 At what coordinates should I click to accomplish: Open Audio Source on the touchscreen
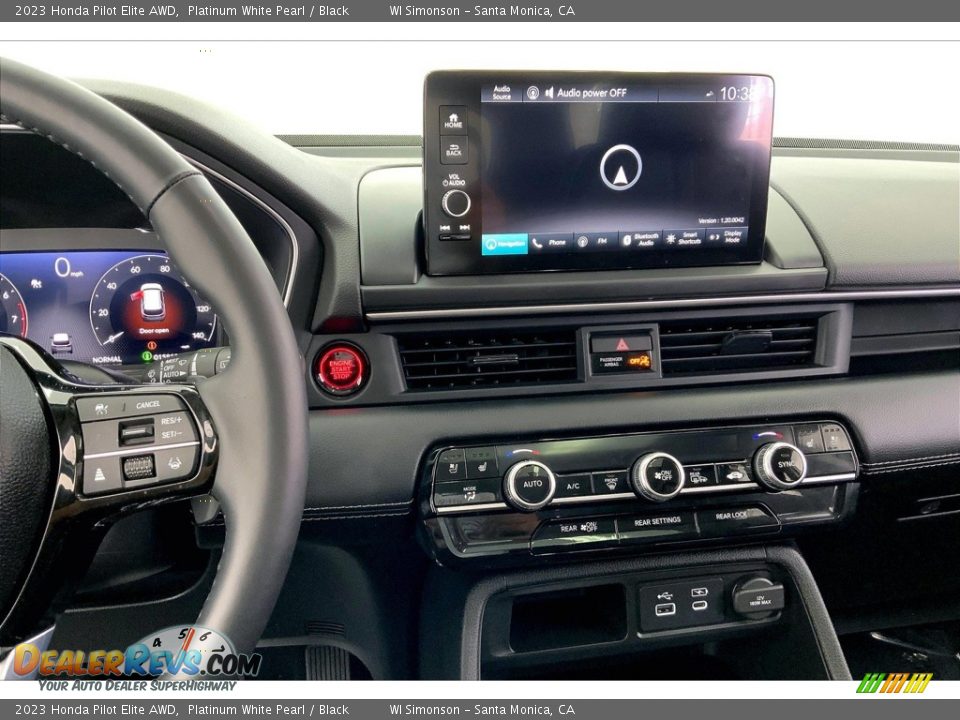pos(501,92)
